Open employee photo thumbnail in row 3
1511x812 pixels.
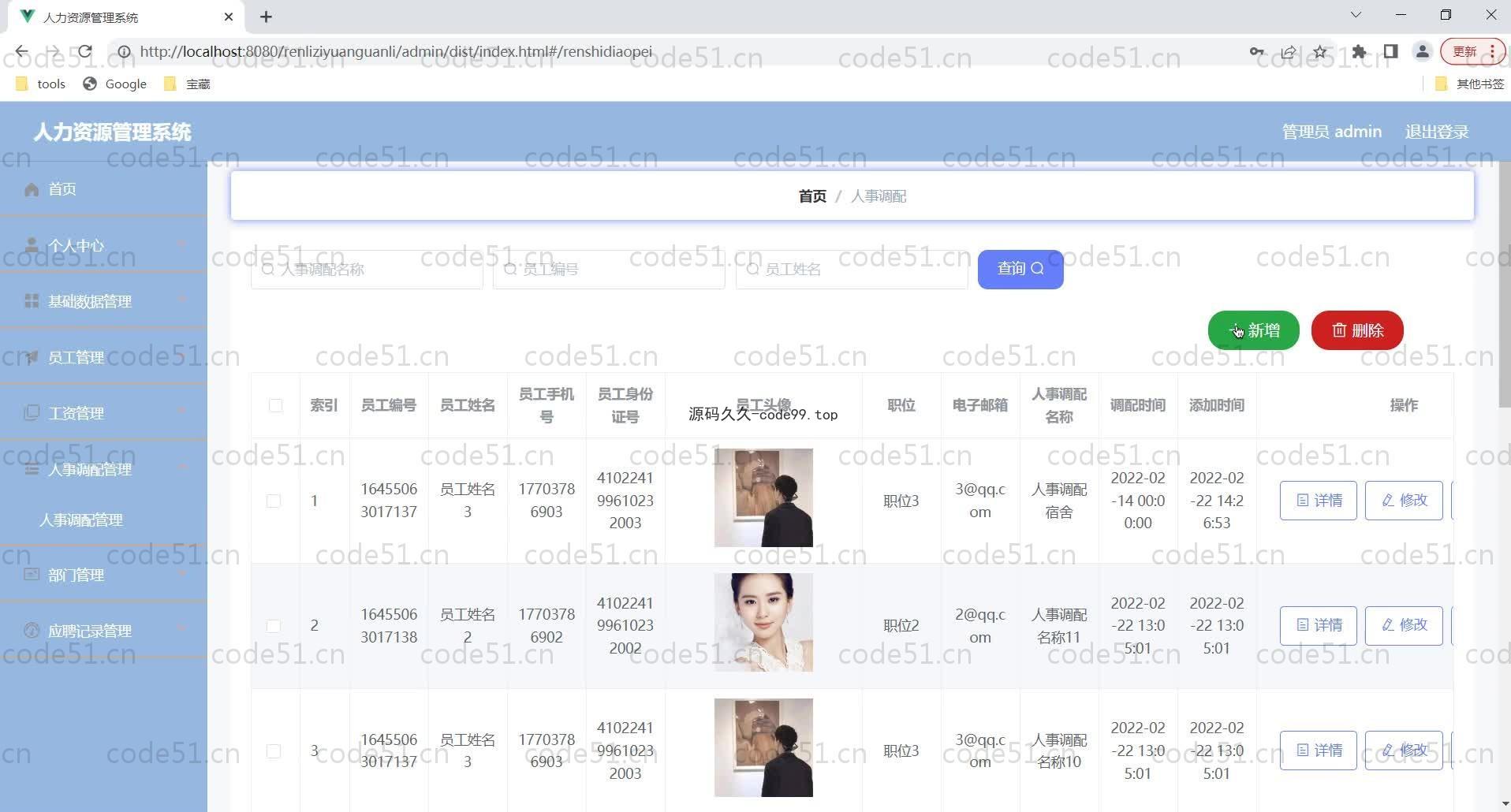[x=763, y=747]
